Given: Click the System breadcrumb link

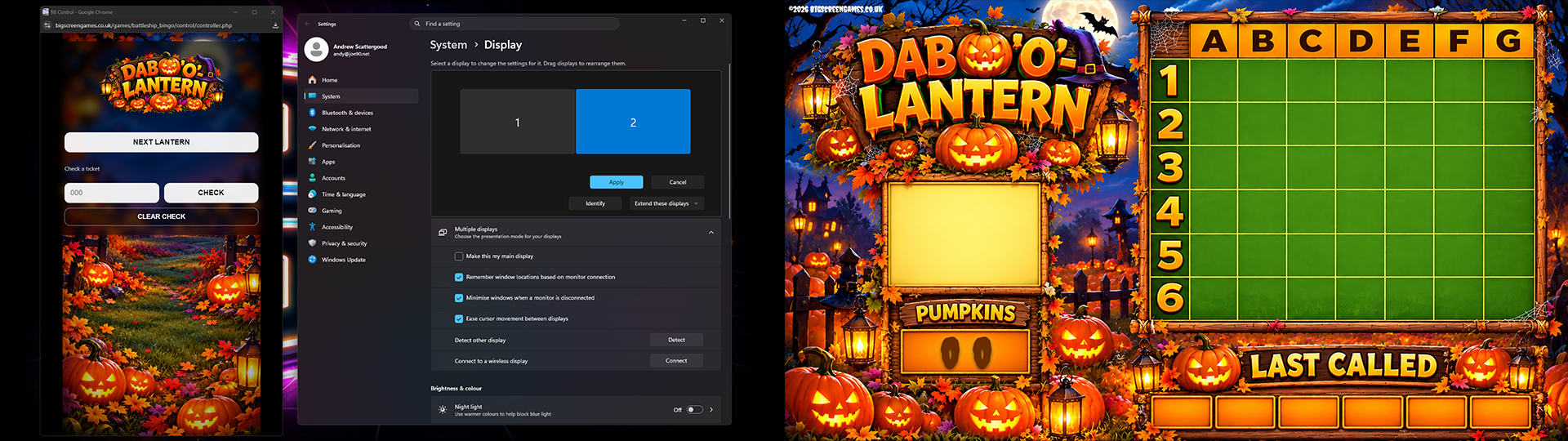Looking at the screenshot, I should pyautogui.click(x=448, y=45).
